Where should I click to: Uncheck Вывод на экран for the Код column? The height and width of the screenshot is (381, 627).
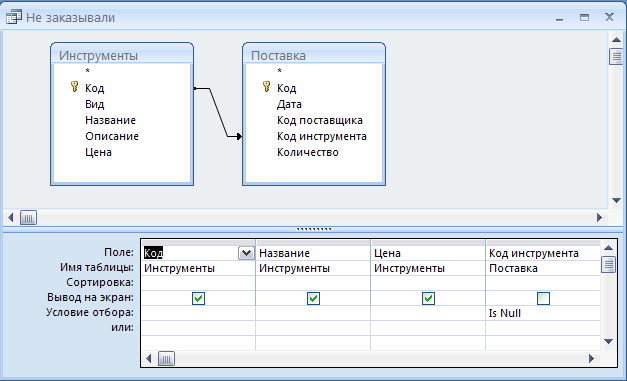click(x=198, y=298)
